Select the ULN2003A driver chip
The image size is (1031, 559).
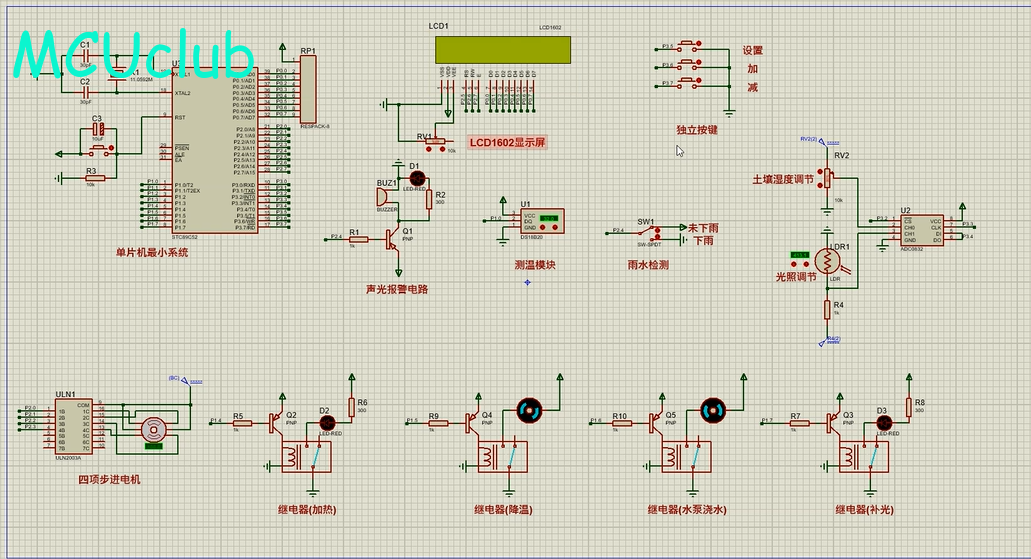tap(73, 423)
